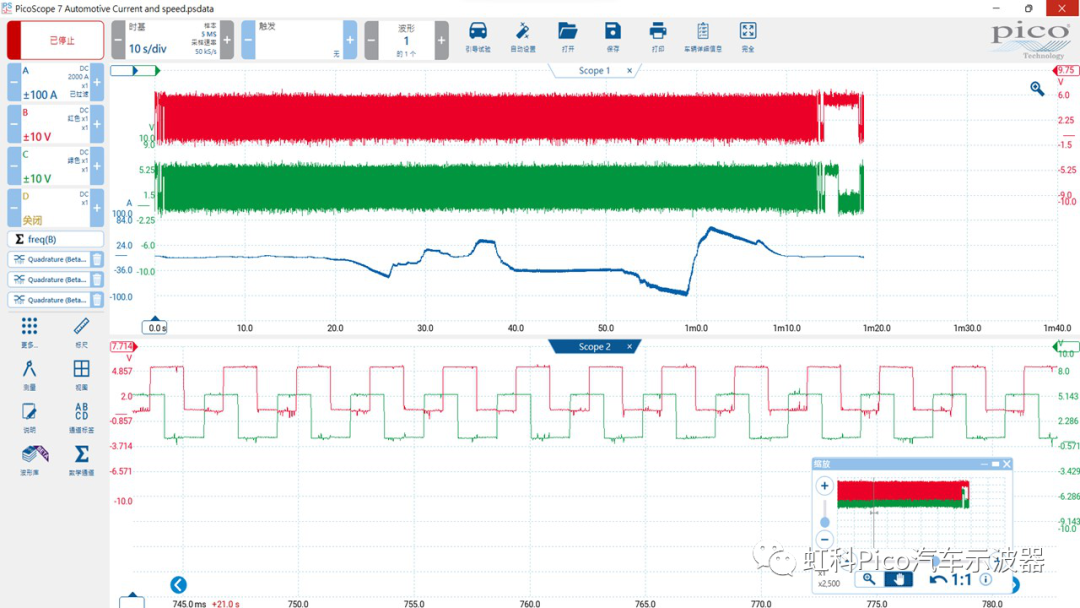Click the print icon
This screenshot has width=1080, height=608.
coord(658,37)
